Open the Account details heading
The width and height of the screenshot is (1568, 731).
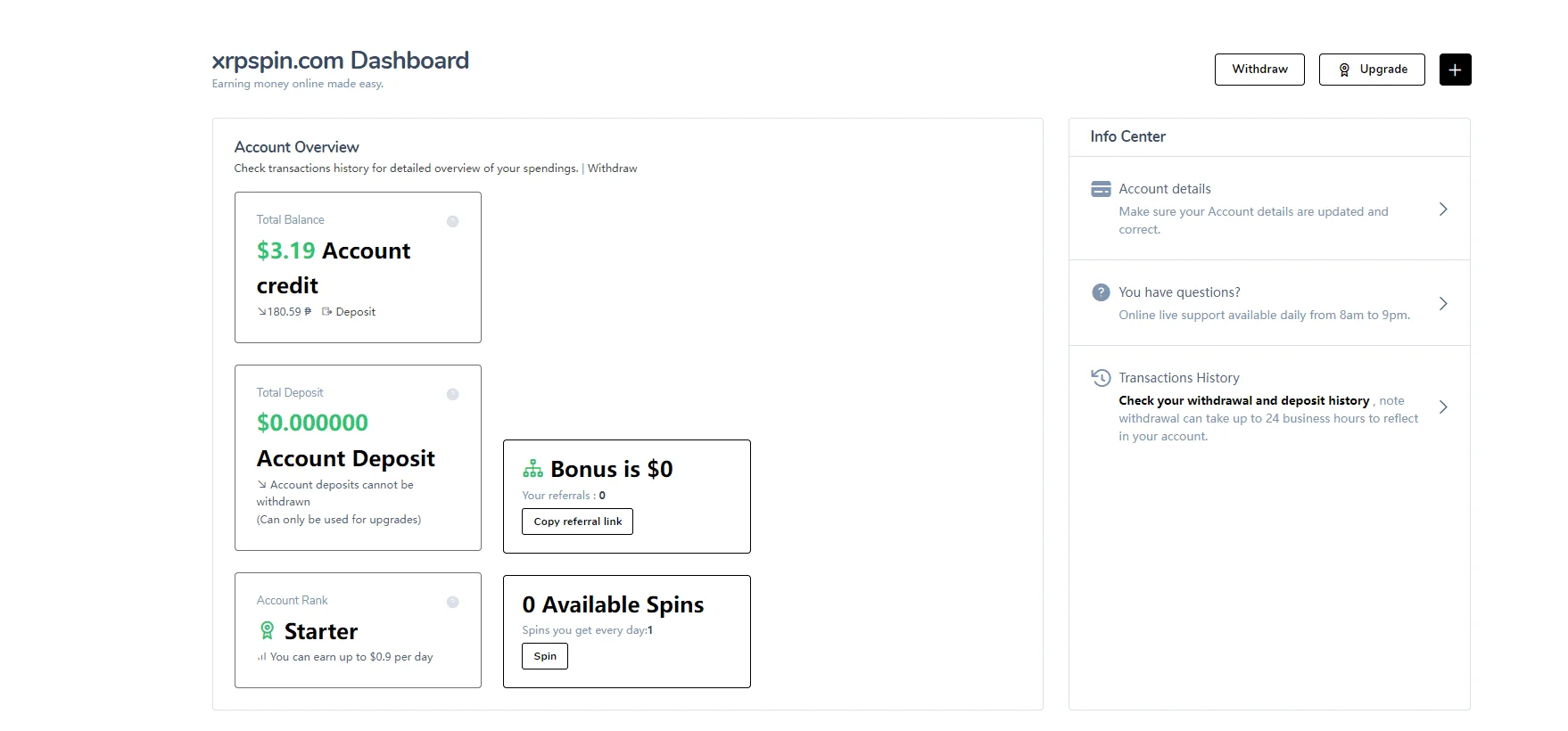click(x=1165, y=189)
